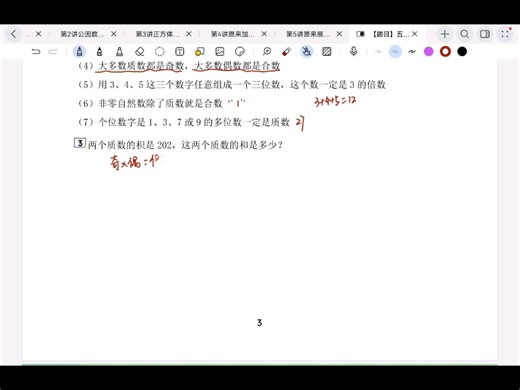Close the 第4讲原来加 tab
This screenshot has width=520, height=390.
(x=264, y=34)
